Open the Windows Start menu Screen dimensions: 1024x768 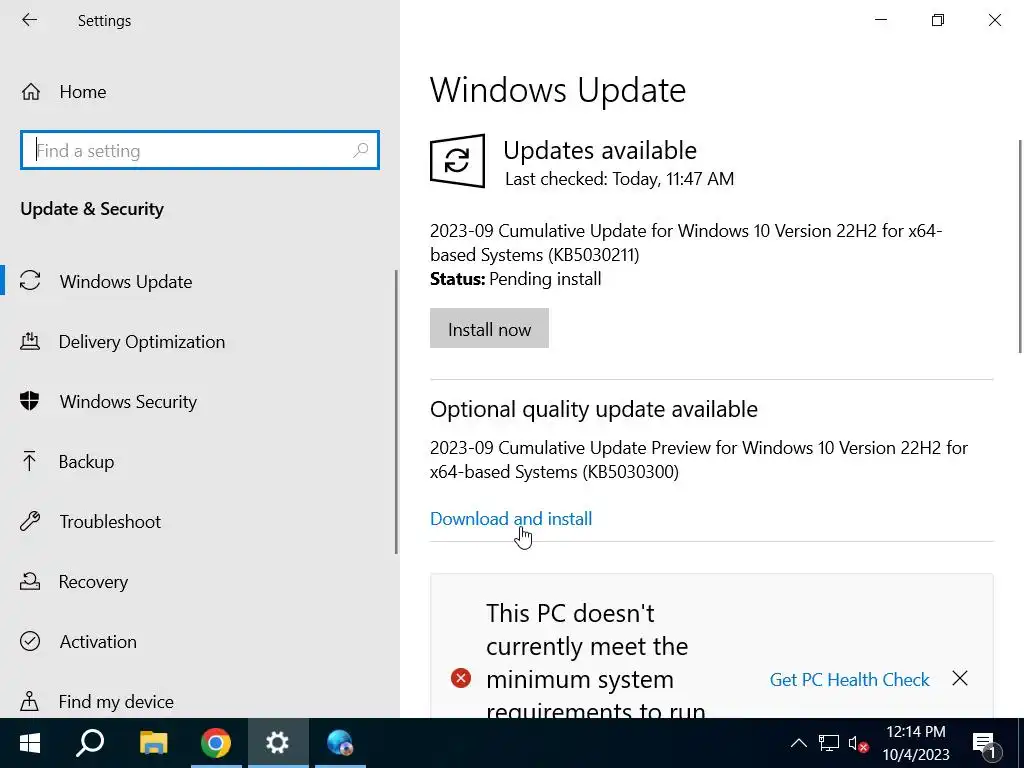point(30,743)
